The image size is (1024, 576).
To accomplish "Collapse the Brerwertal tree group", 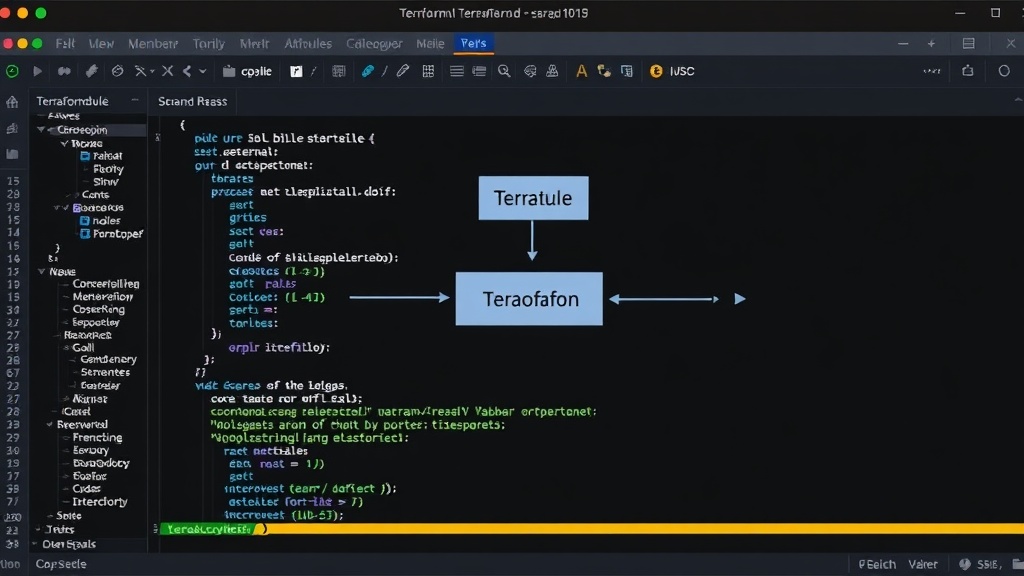I will (x=50, y=424).
